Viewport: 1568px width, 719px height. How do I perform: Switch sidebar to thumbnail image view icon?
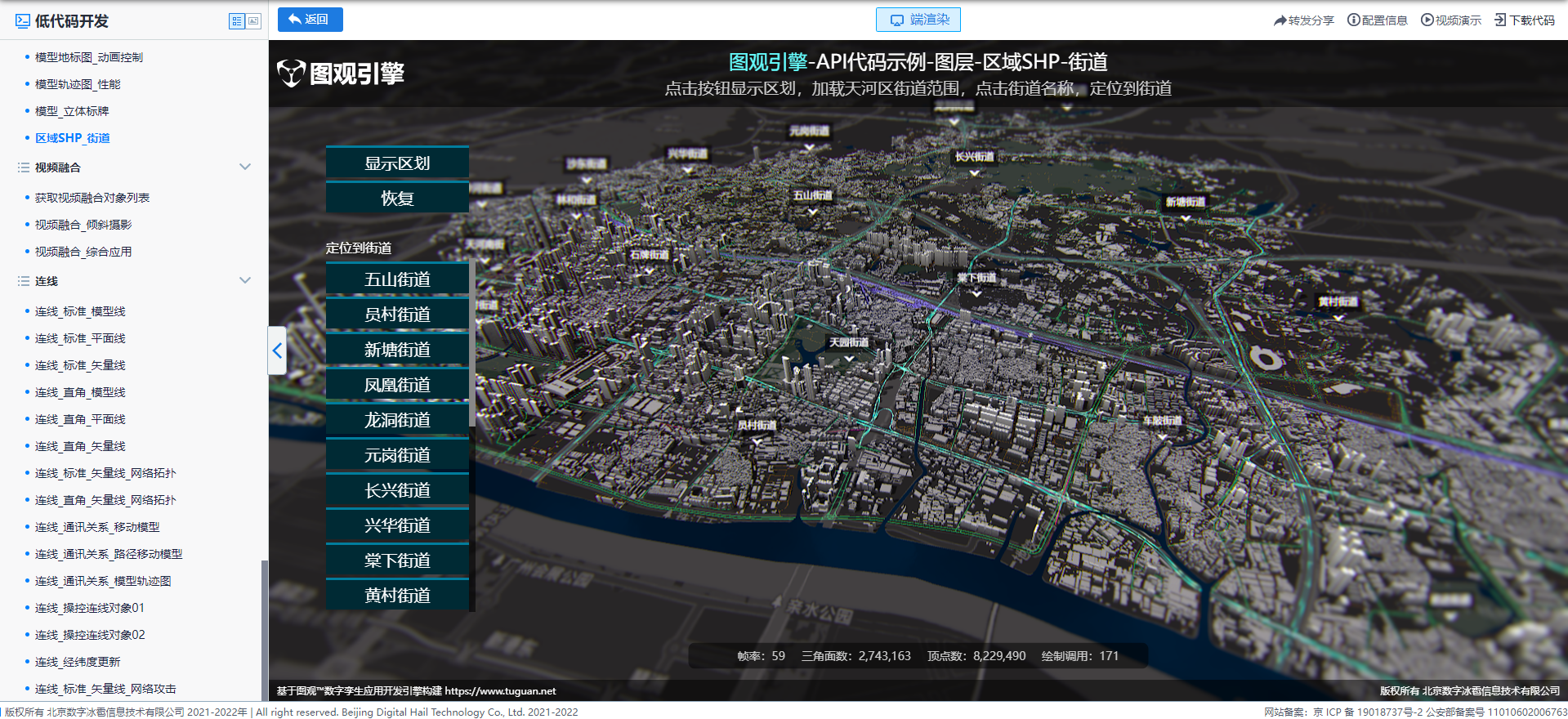click(253, 21)
